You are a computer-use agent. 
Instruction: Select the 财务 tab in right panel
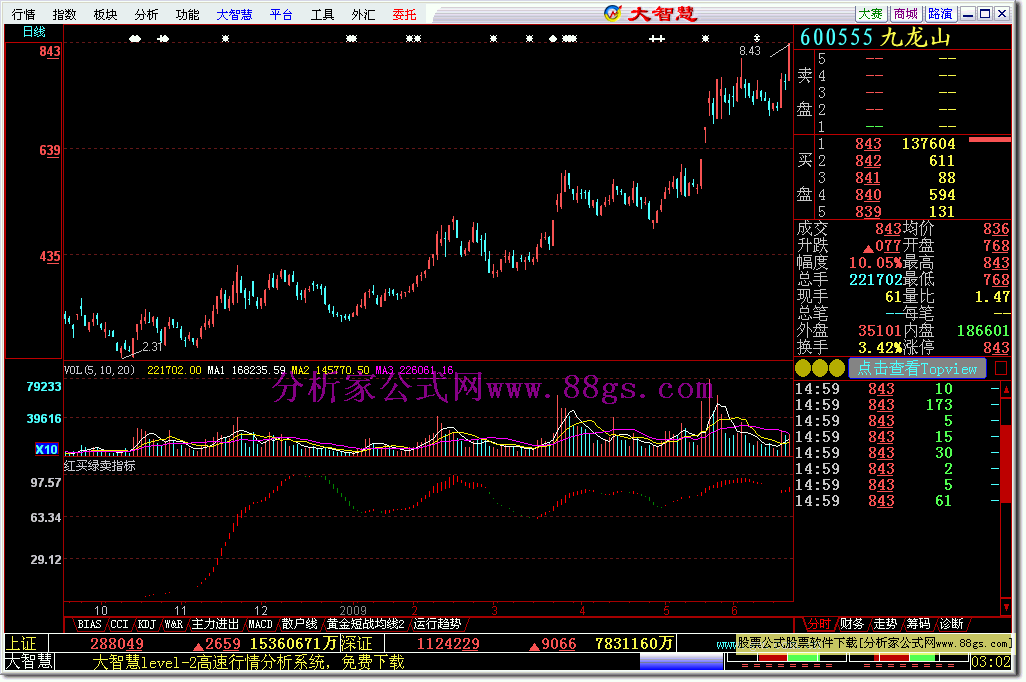click(x=852, y=624)
